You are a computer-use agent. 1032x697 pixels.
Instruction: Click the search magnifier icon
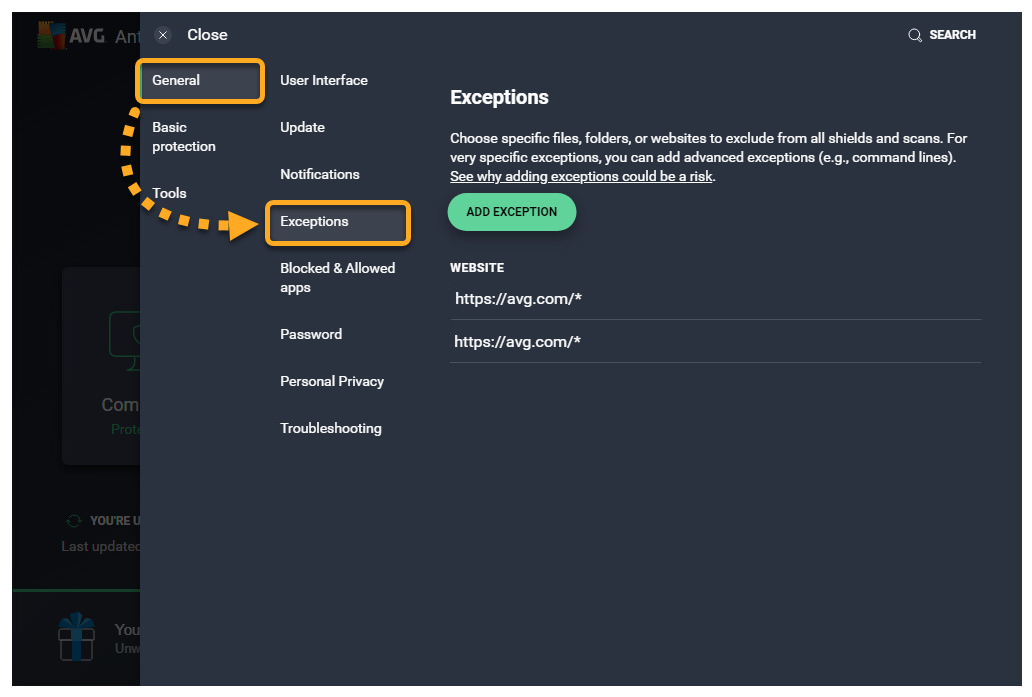pos(914,35)
